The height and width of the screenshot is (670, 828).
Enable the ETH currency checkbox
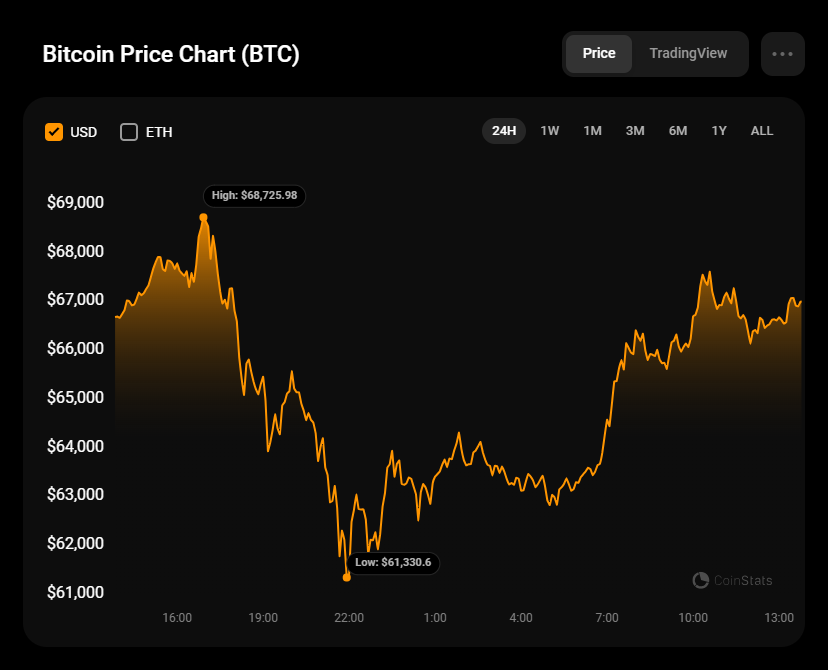point(129,132)
